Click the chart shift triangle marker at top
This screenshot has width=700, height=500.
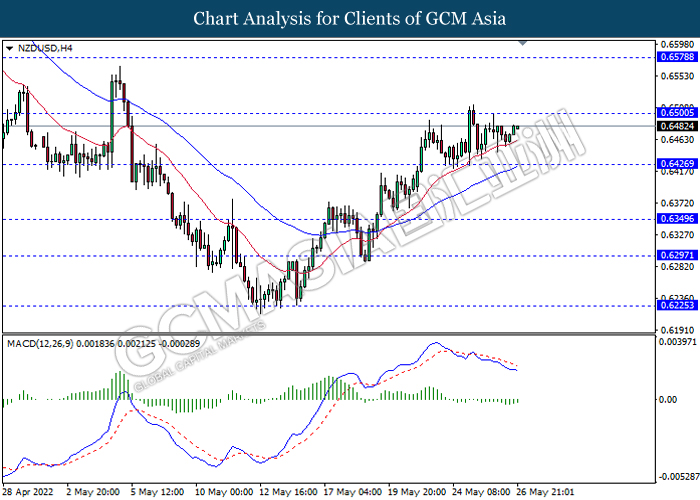[523, 43]
